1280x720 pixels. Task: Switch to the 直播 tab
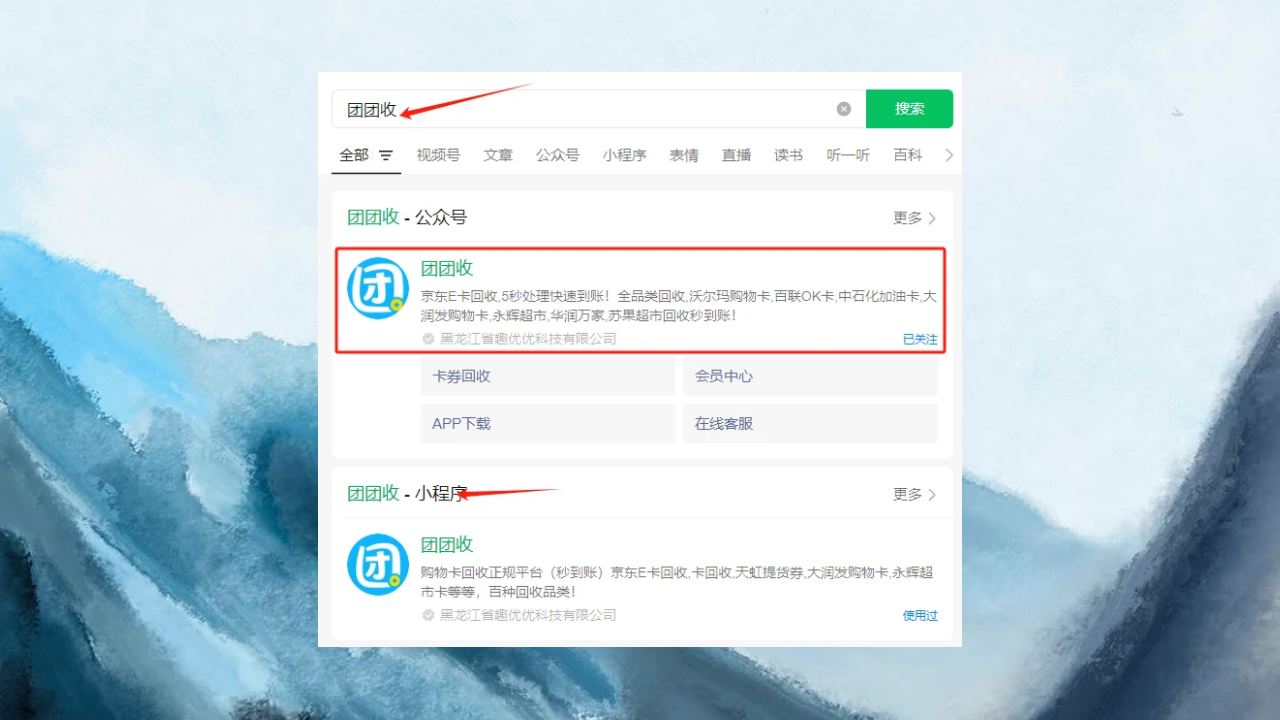[x=736, y=155]
